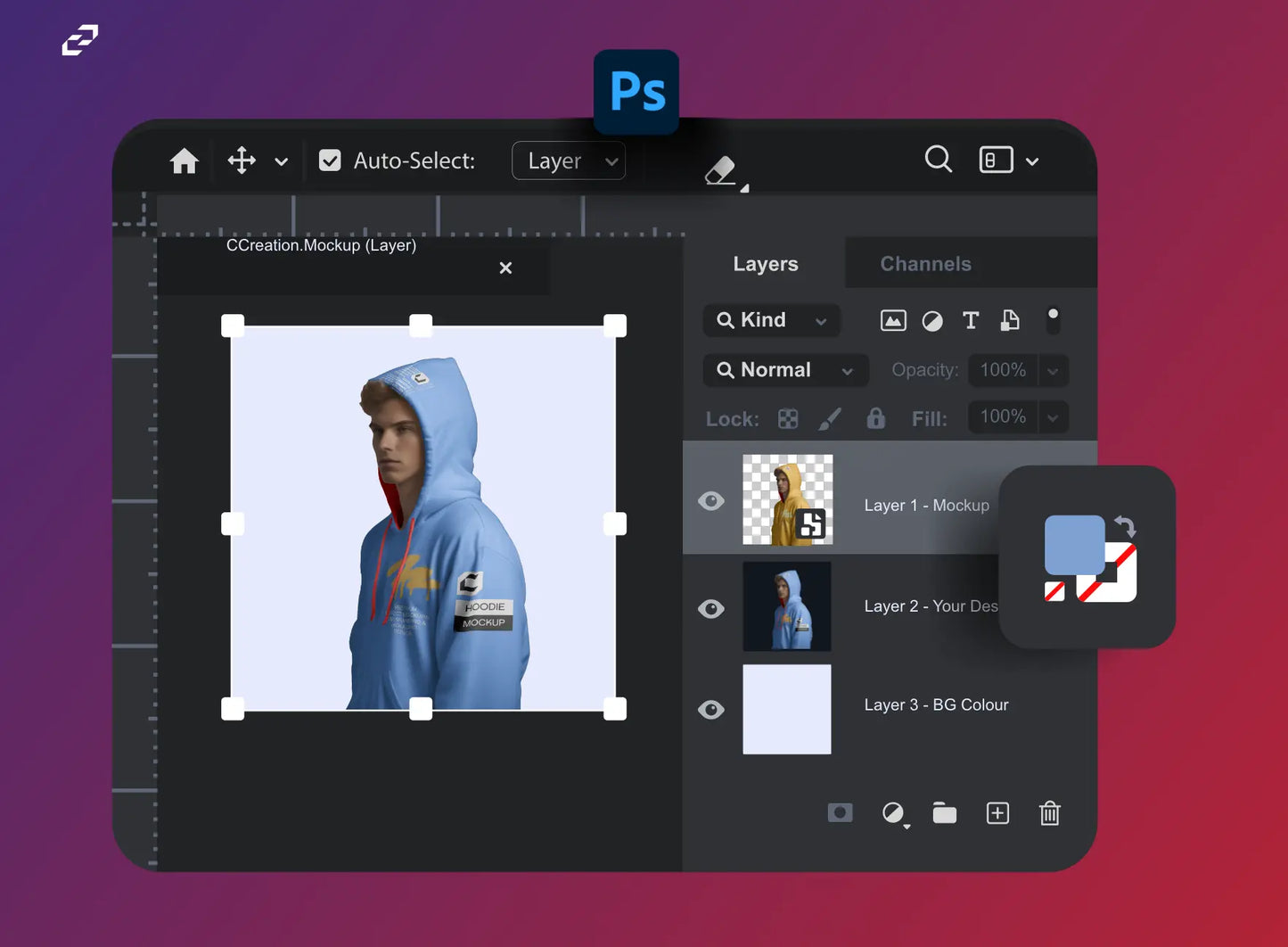
Task: Click the blue foreground color swatch
Action: pos(1072,543)
